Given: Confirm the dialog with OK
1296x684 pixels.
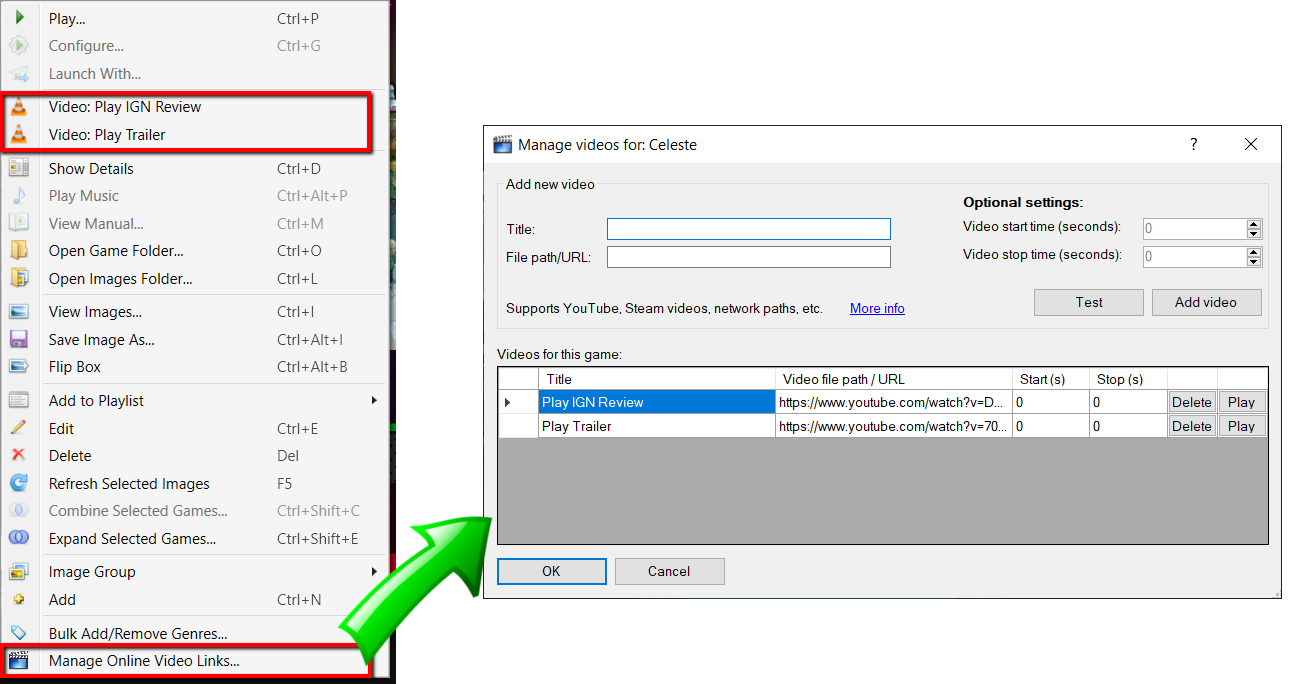Looking at the screenshot, I should point(552,571).
